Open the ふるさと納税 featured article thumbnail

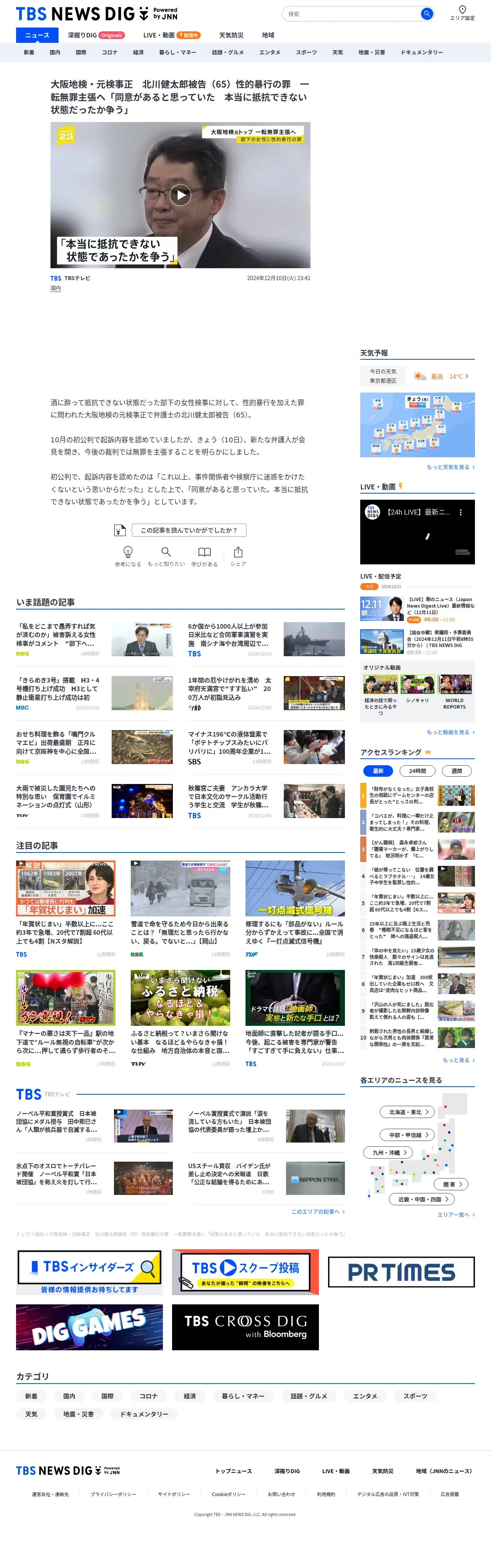pyautogui.click(x=180, y=998)
